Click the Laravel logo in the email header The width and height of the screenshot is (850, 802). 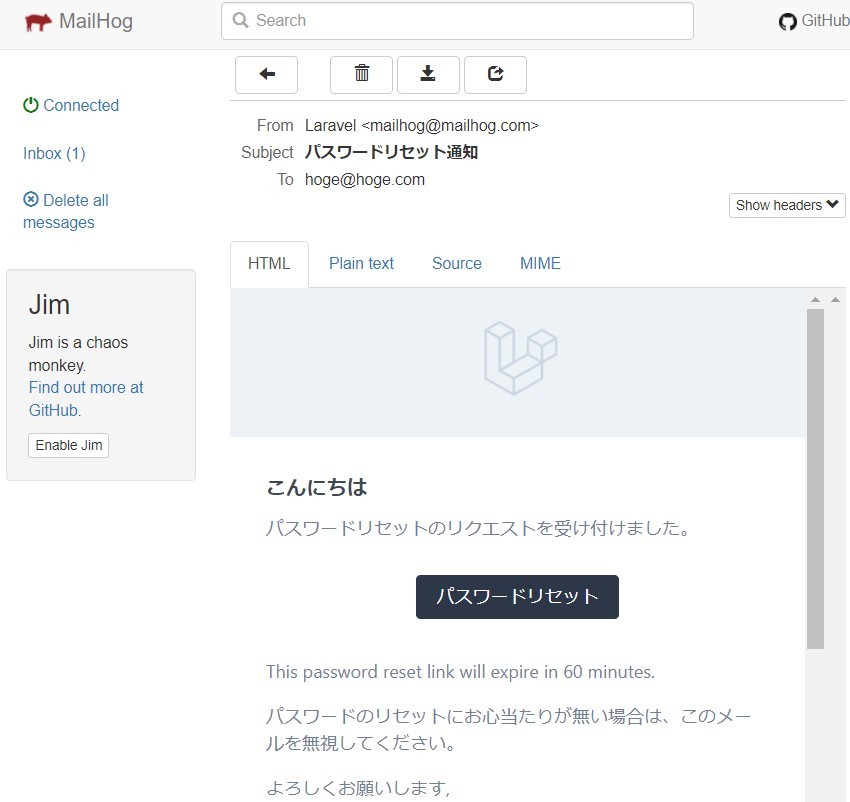pos(520,358)
